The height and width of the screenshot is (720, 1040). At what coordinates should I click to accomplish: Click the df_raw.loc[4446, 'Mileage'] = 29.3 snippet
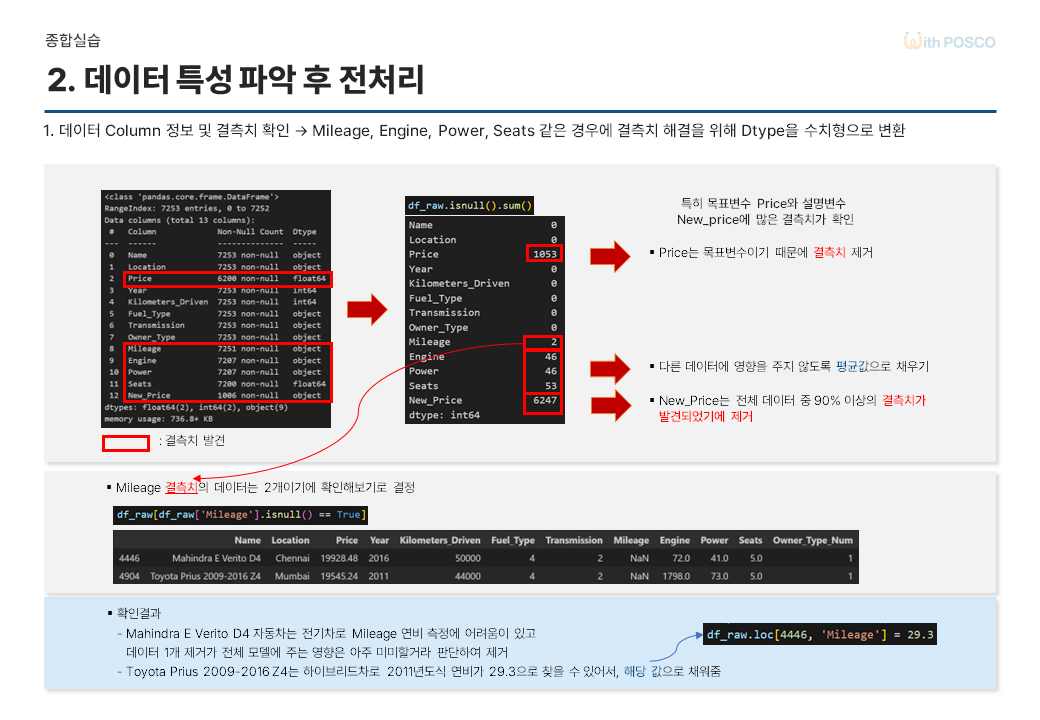point(819,634)
